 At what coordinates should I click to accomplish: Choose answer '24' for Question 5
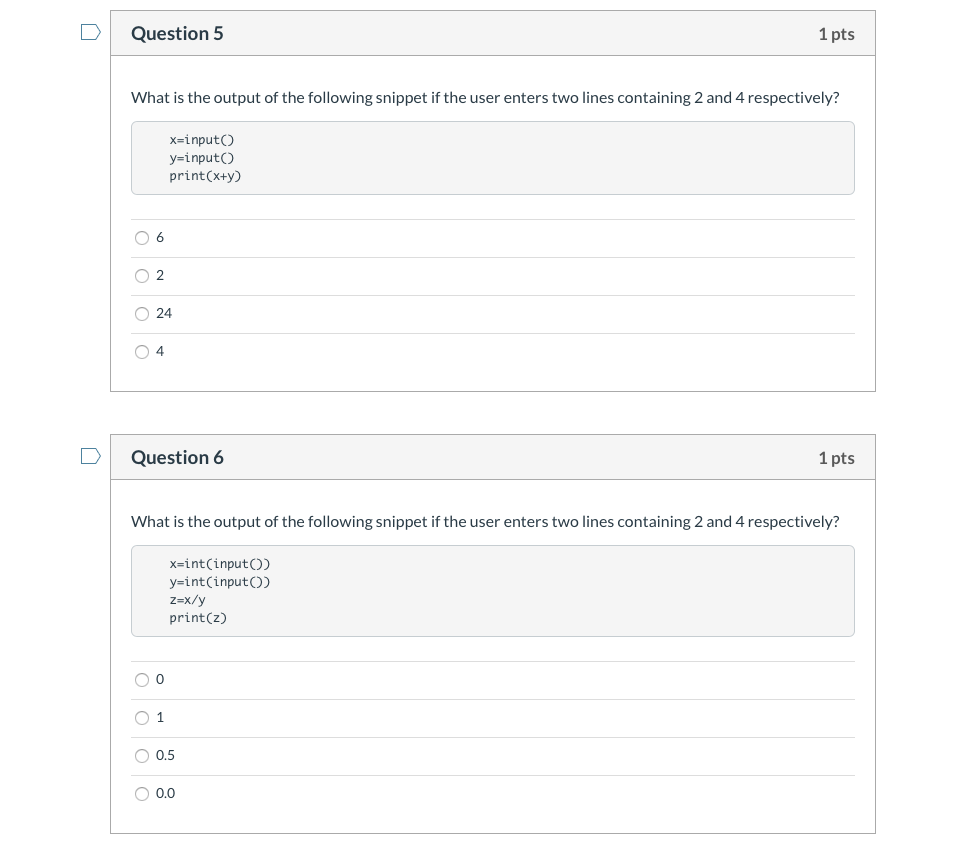point(142,313)
